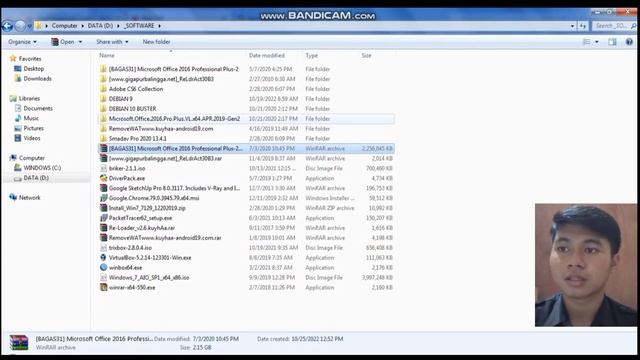Select the winrar-x64-550.exe icon
The height and width of the screenshot is (360, 640).
tap(104, 287)
